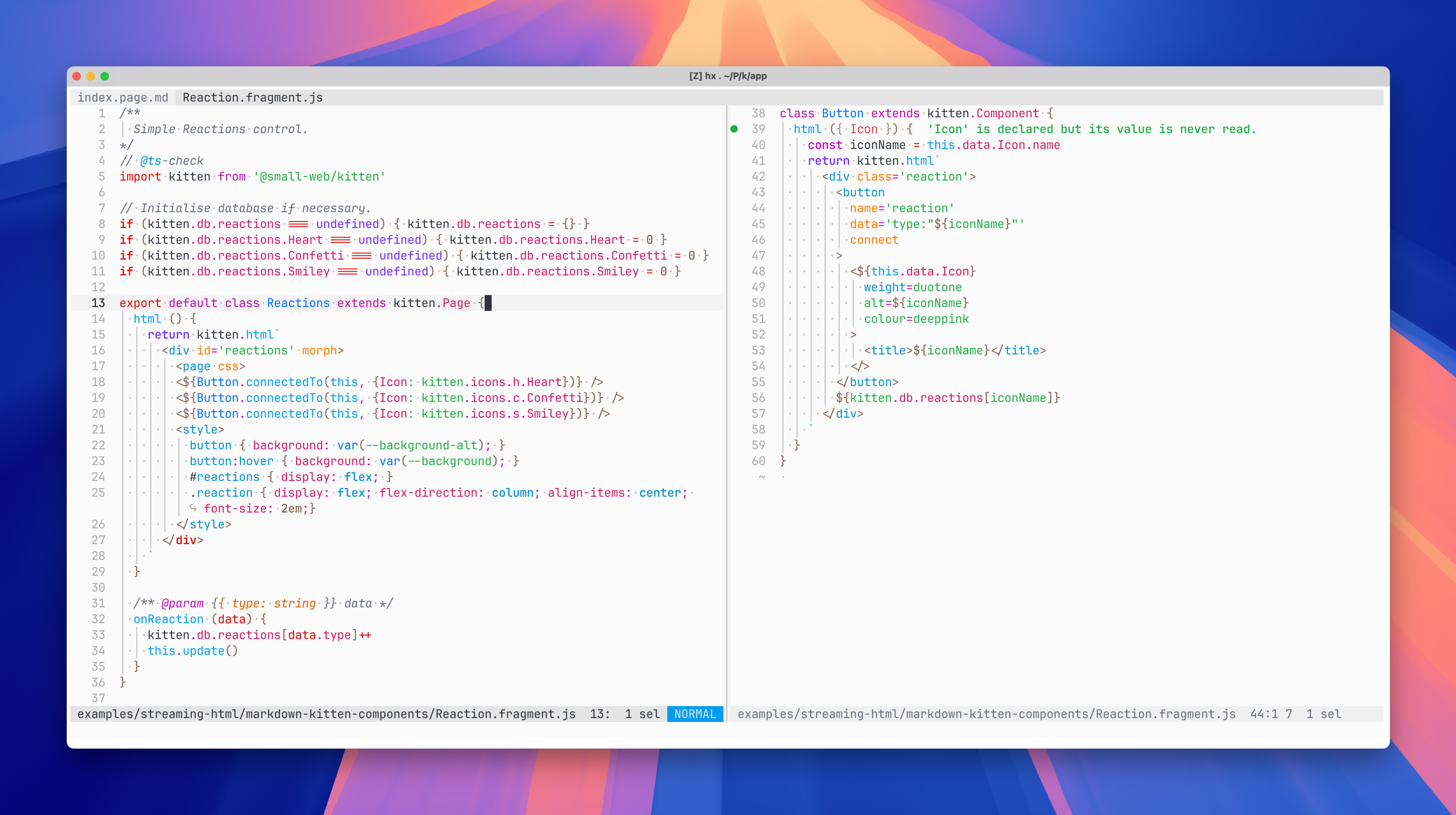Image resolution: width=1456 pixels, height=815 pixels.
Task: Click 'kitten.icons.c.Confetti' on line 19
Action: (502, 398)
